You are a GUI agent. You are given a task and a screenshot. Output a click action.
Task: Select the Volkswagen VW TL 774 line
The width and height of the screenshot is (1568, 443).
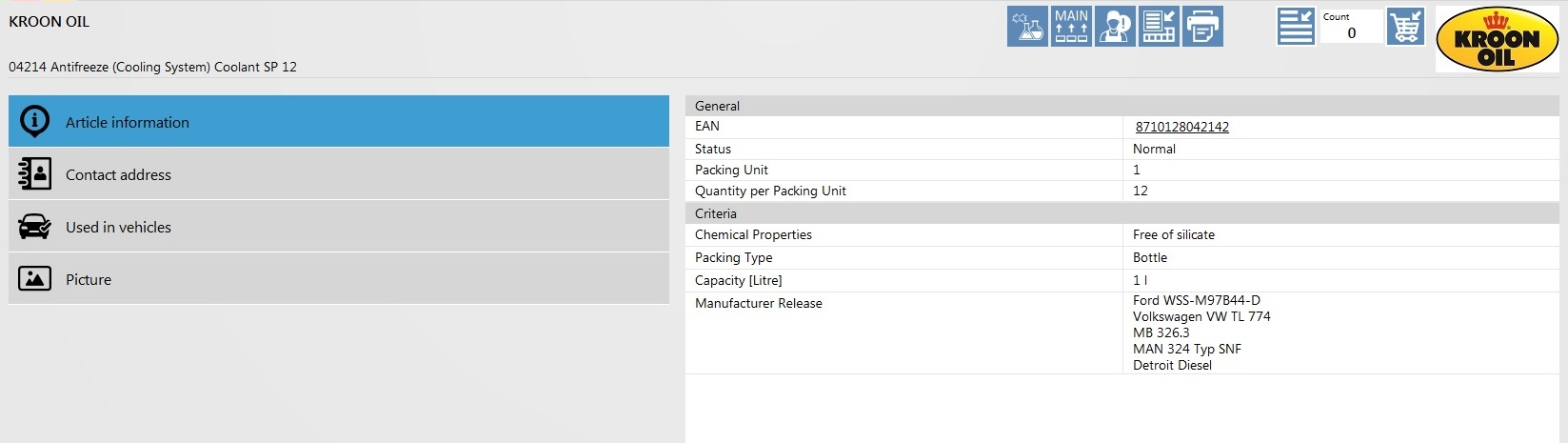pos(1201,316)
